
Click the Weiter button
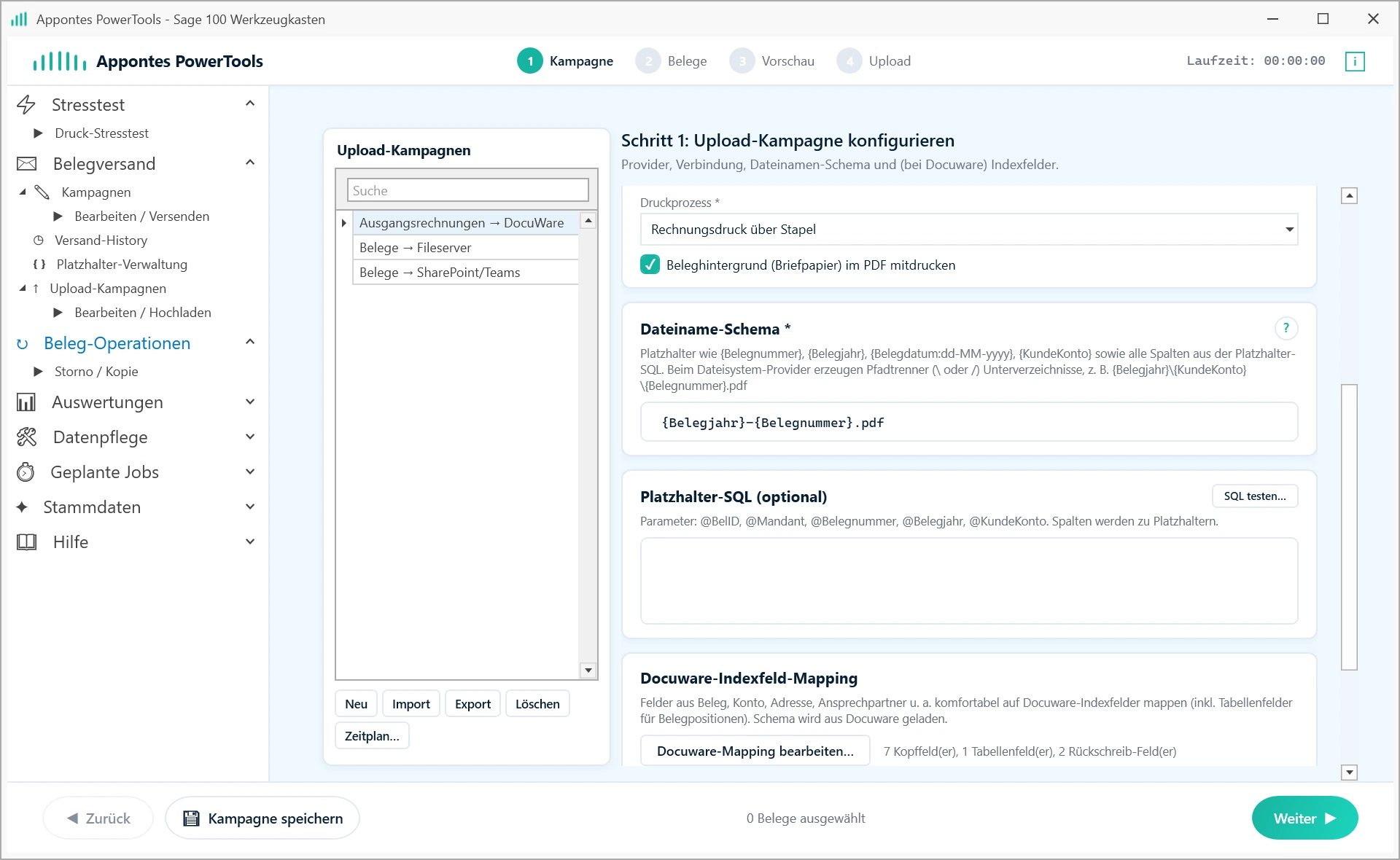tap(1304, 818)
